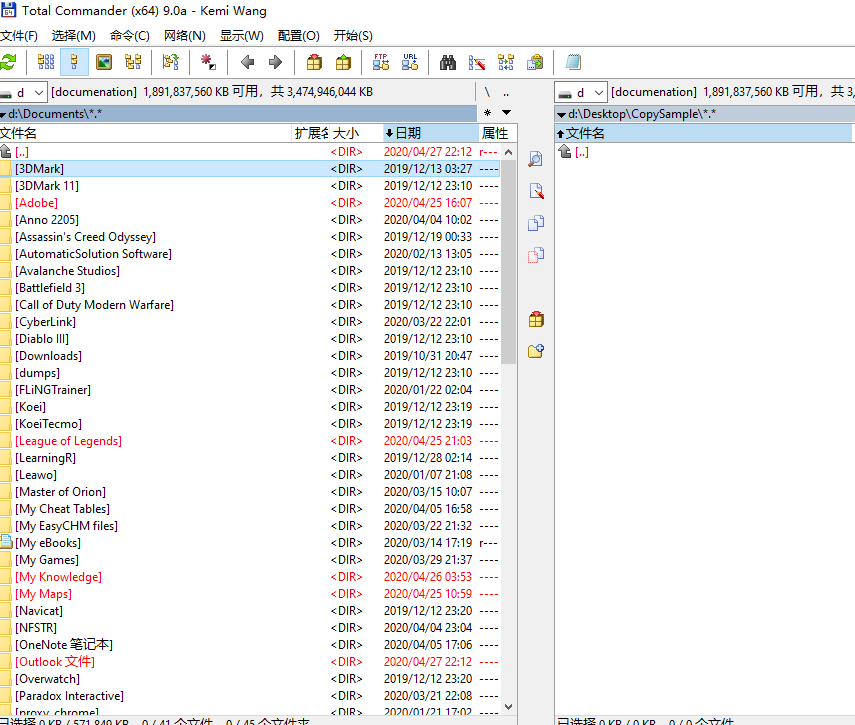Viewport: 855px width, 725px height.
Task: Toggle the brief list view button
Action: [45, 62]
